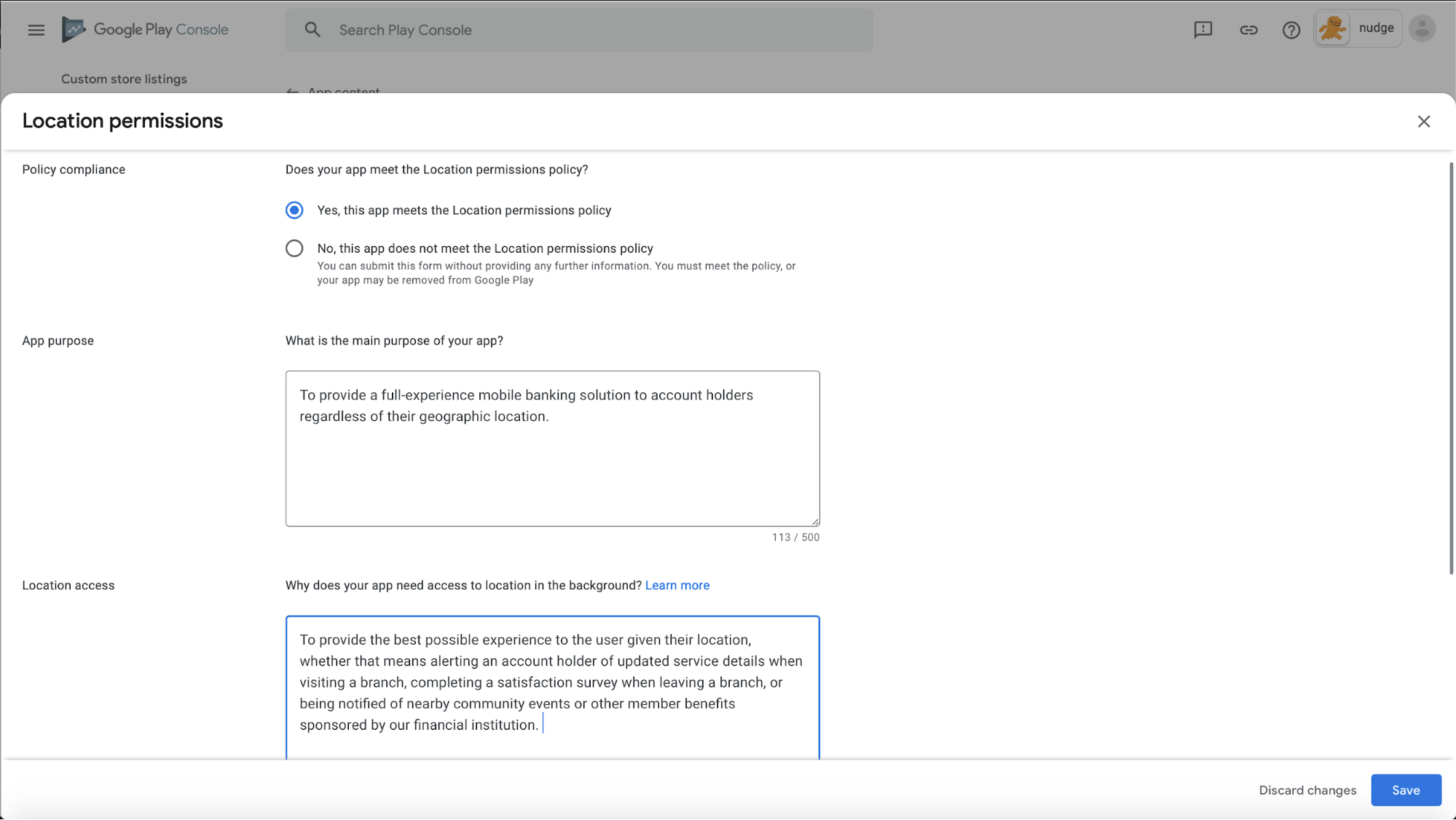Click the nudge app selector chip
Viewport: 1456px width, 820px height.
pos(1375,29)
